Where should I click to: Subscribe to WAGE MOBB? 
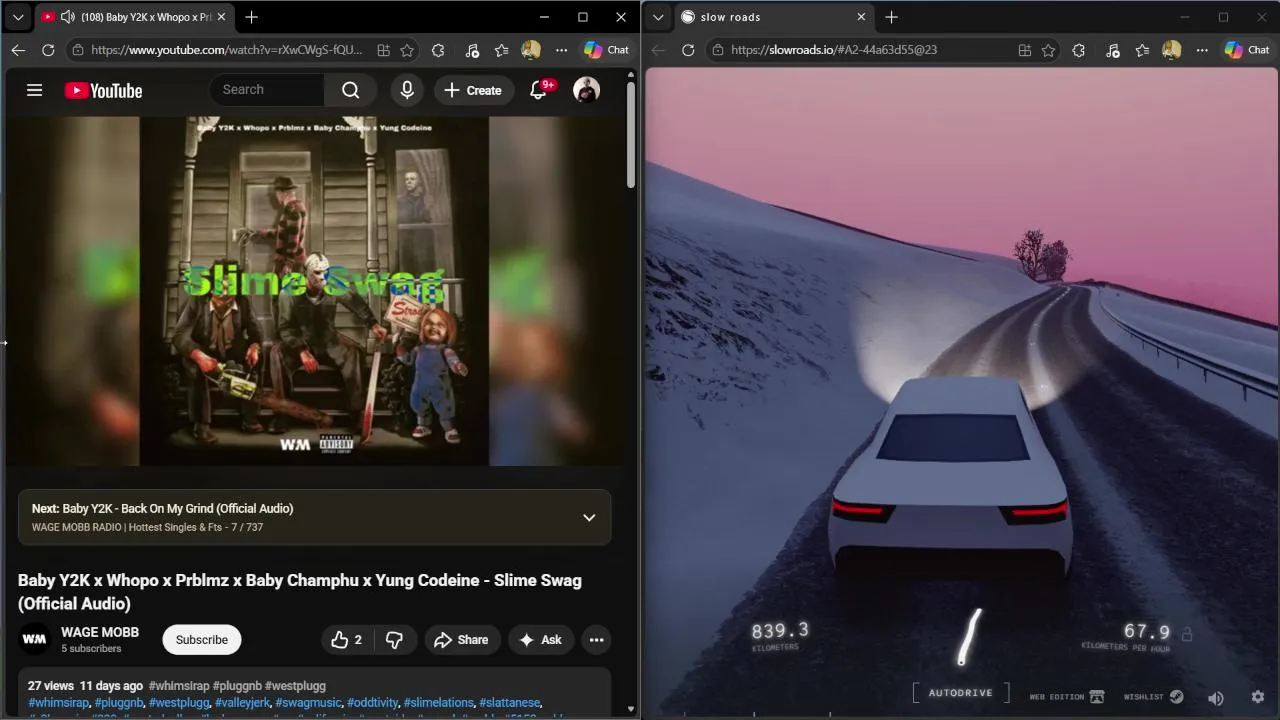202,640
